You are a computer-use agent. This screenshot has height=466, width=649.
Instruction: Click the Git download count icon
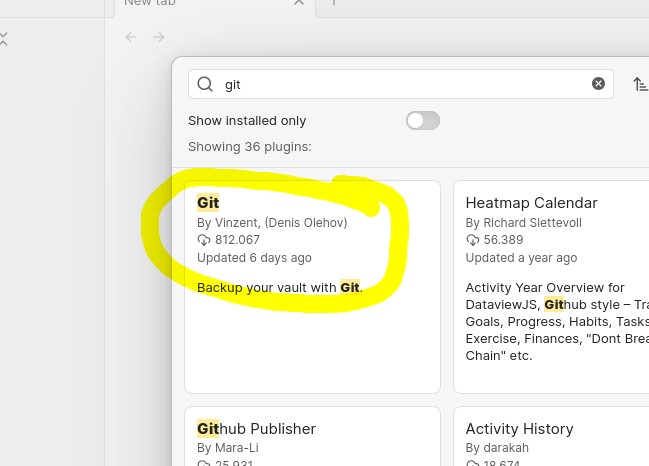(204, 240)
